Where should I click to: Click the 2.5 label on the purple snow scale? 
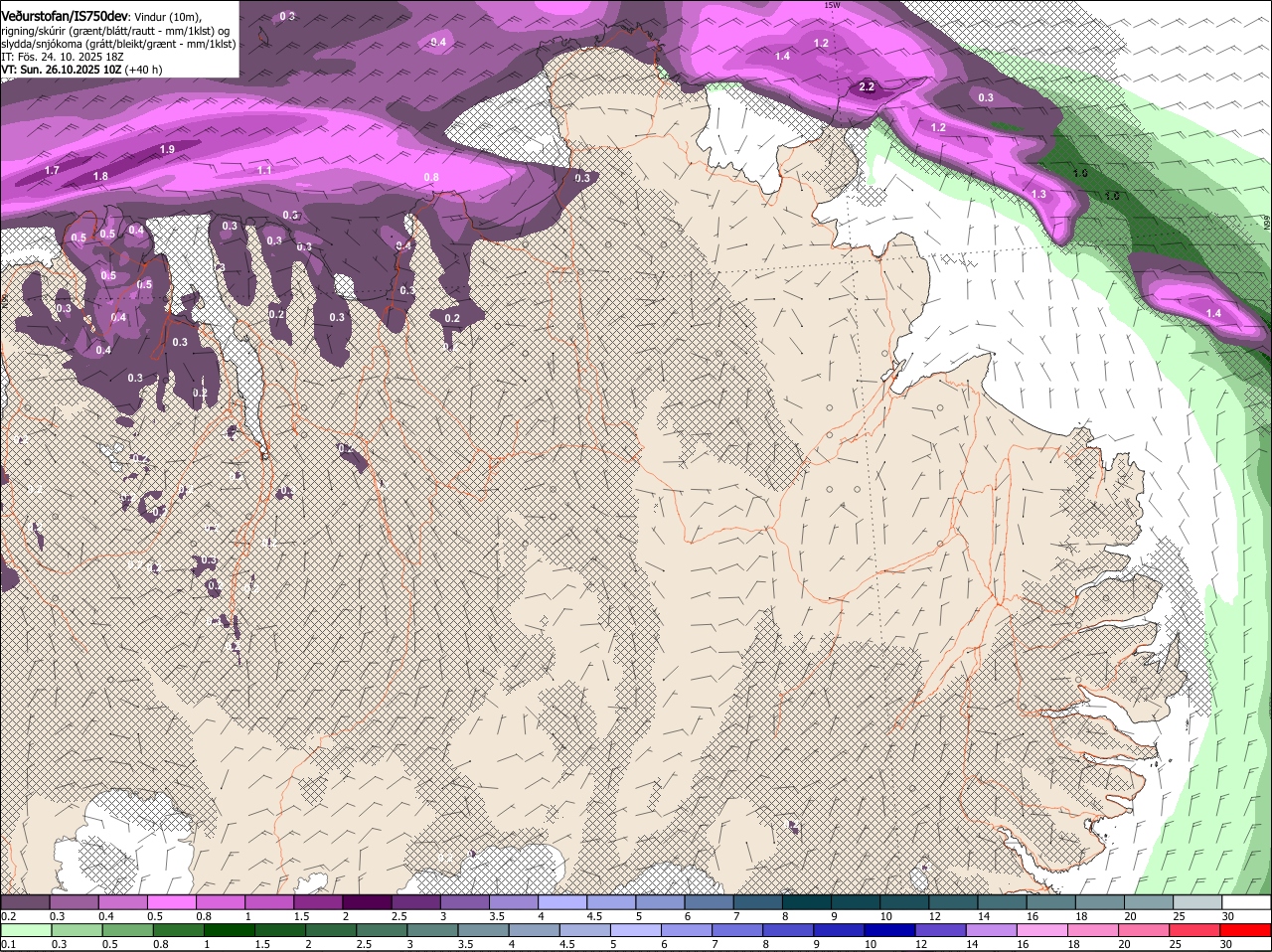pyautogui.click(x=398, y=916)
